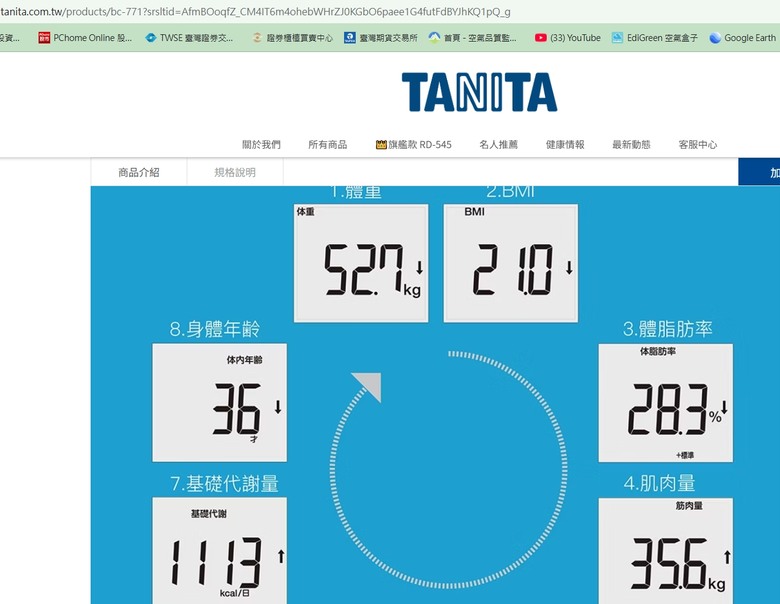Viewport: 780px width, 604px height.
Task: Open the 所有商品 menu
Action: (327, 145)
